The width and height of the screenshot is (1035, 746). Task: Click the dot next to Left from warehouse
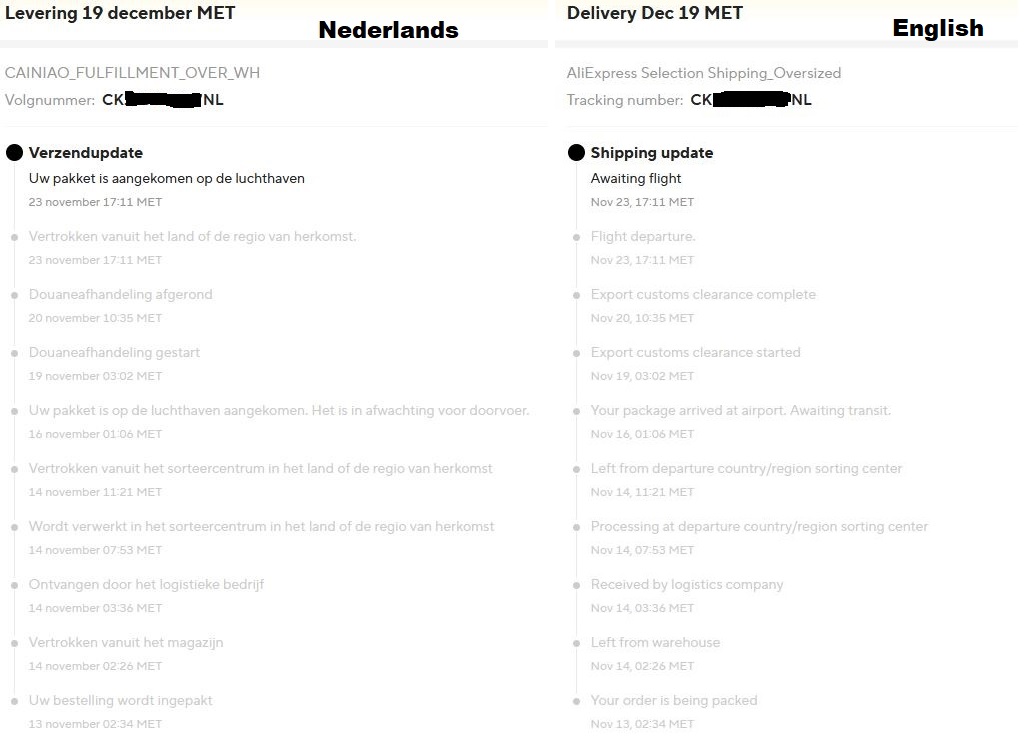576,643
